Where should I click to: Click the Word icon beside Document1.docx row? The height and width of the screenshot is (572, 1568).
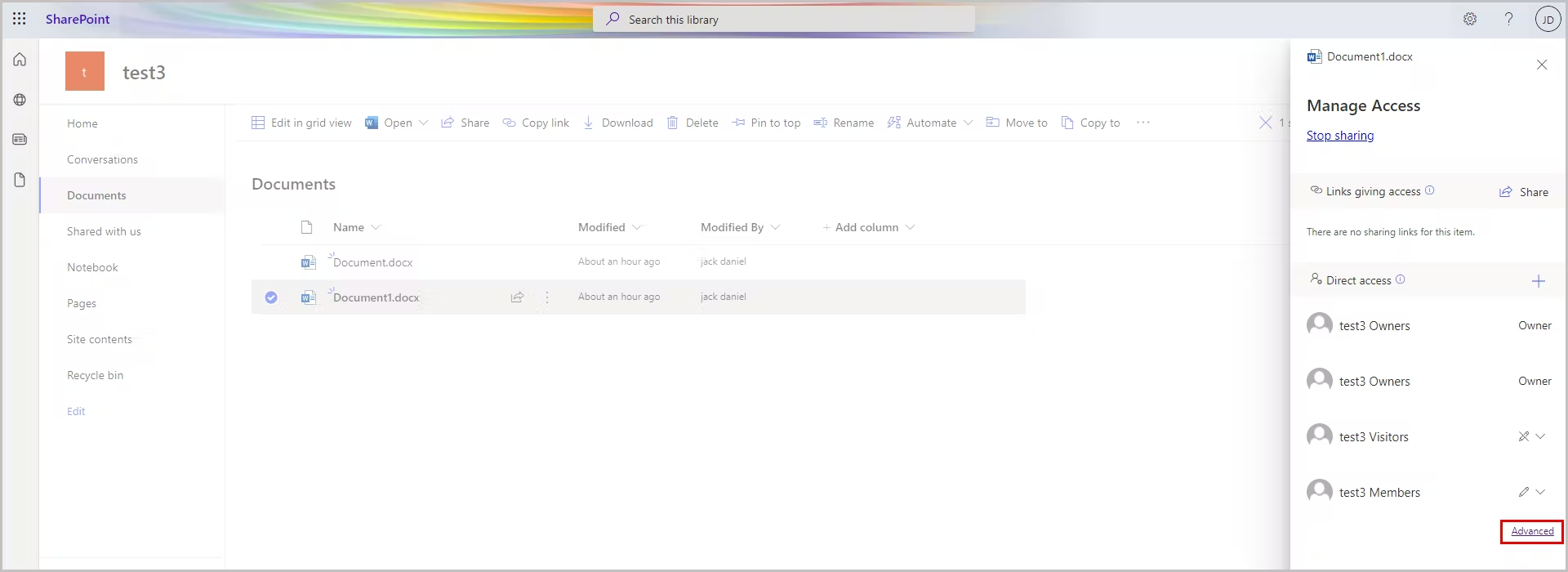308,297
